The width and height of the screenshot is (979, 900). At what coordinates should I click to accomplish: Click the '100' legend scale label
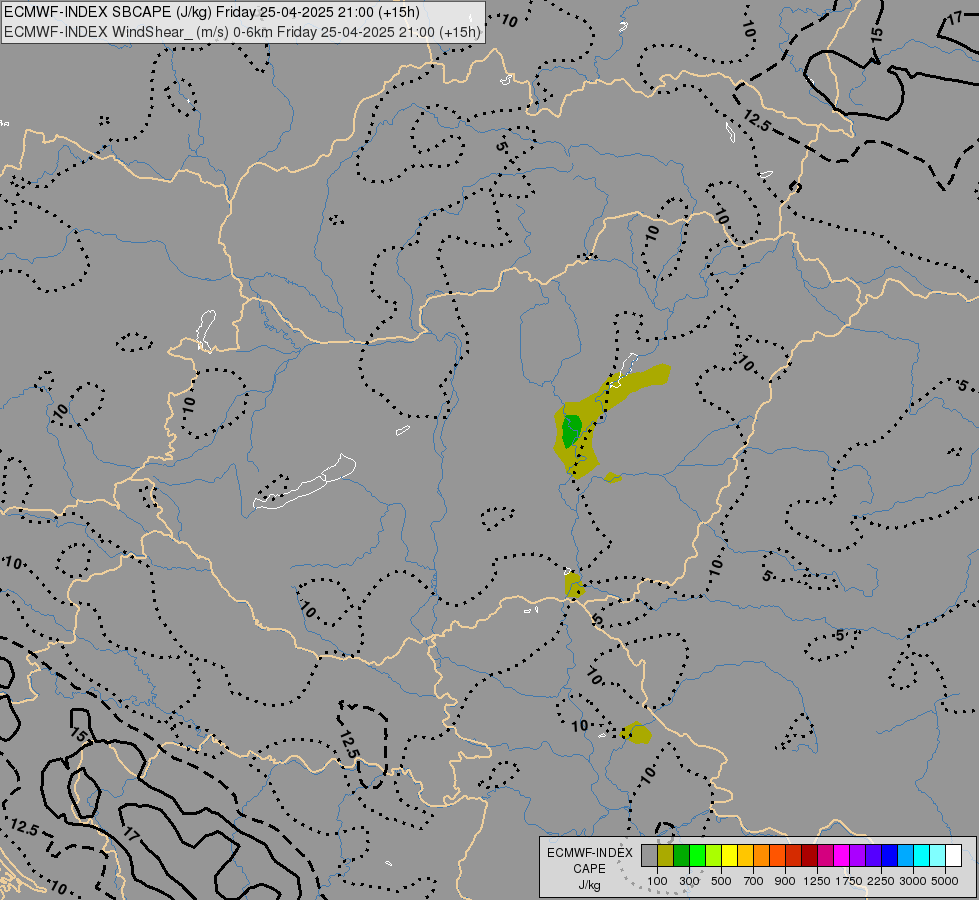point(657,881)
